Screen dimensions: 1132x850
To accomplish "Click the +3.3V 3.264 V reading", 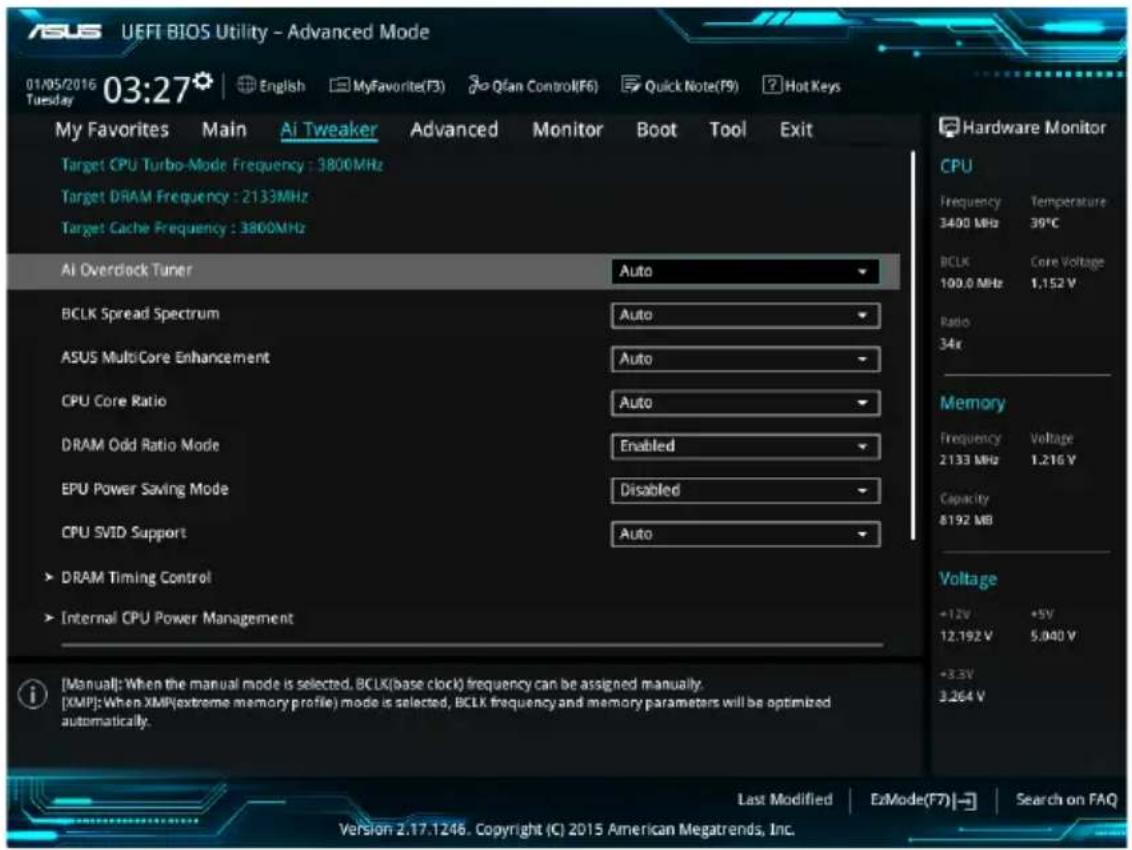I will click(x=962, y=697).
